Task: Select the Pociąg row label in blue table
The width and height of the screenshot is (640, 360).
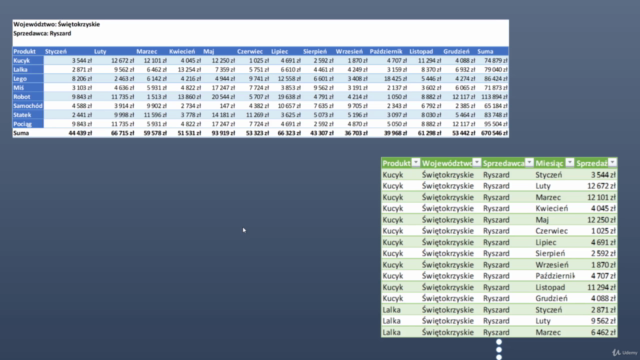Action: click(x=22, y=124)
